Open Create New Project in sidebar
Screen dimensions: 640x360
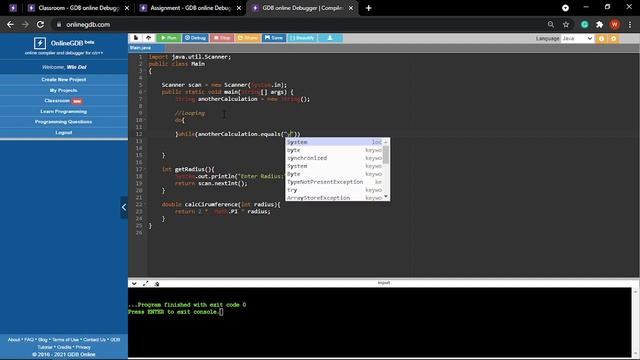[x=64, y=80]
